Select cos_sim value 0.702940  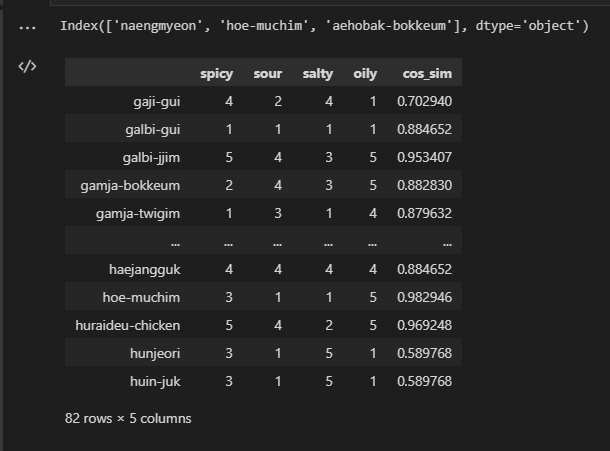click(424, 101)
